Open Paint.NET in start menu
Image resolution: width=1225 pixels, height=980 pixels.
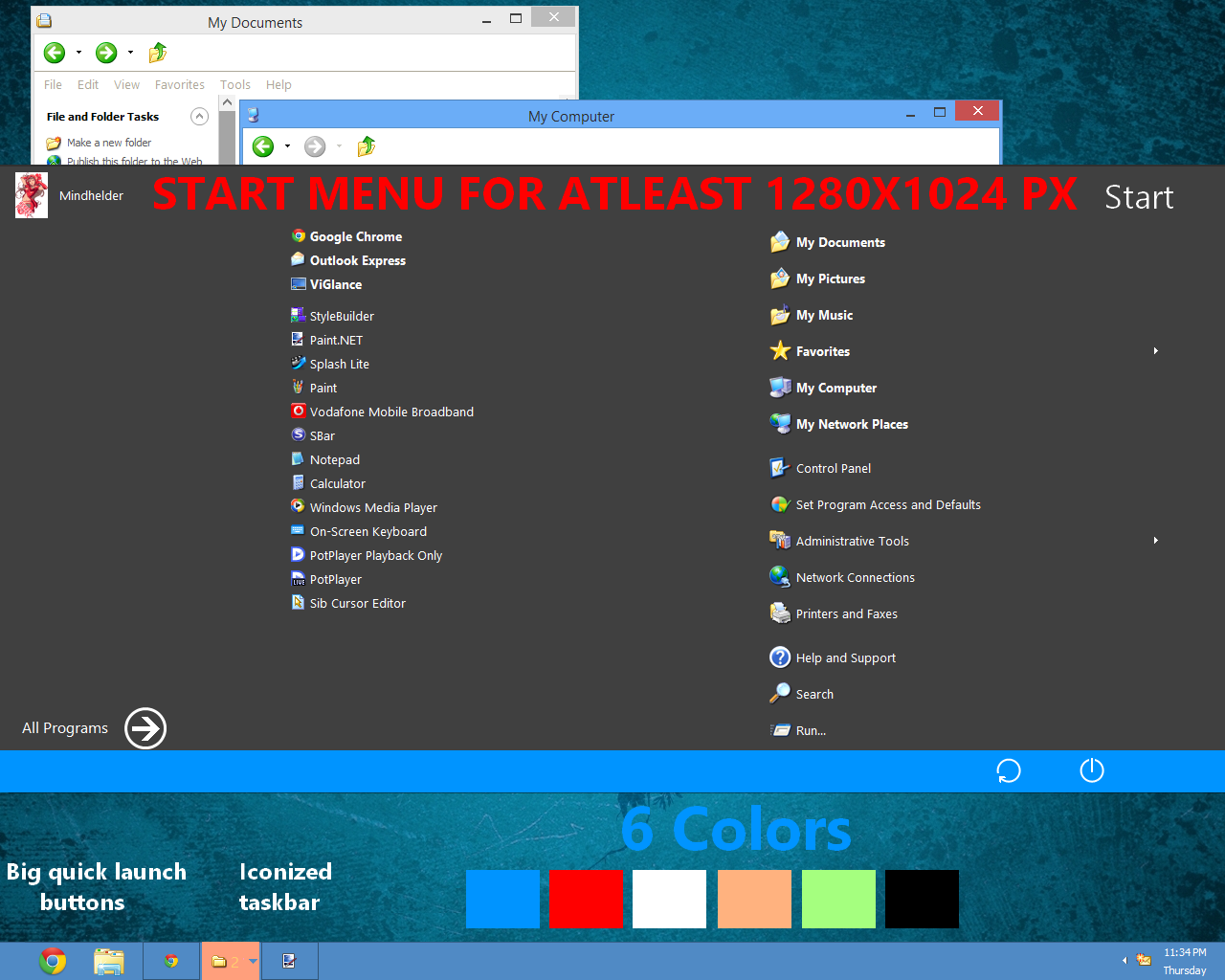coord(326,340)
